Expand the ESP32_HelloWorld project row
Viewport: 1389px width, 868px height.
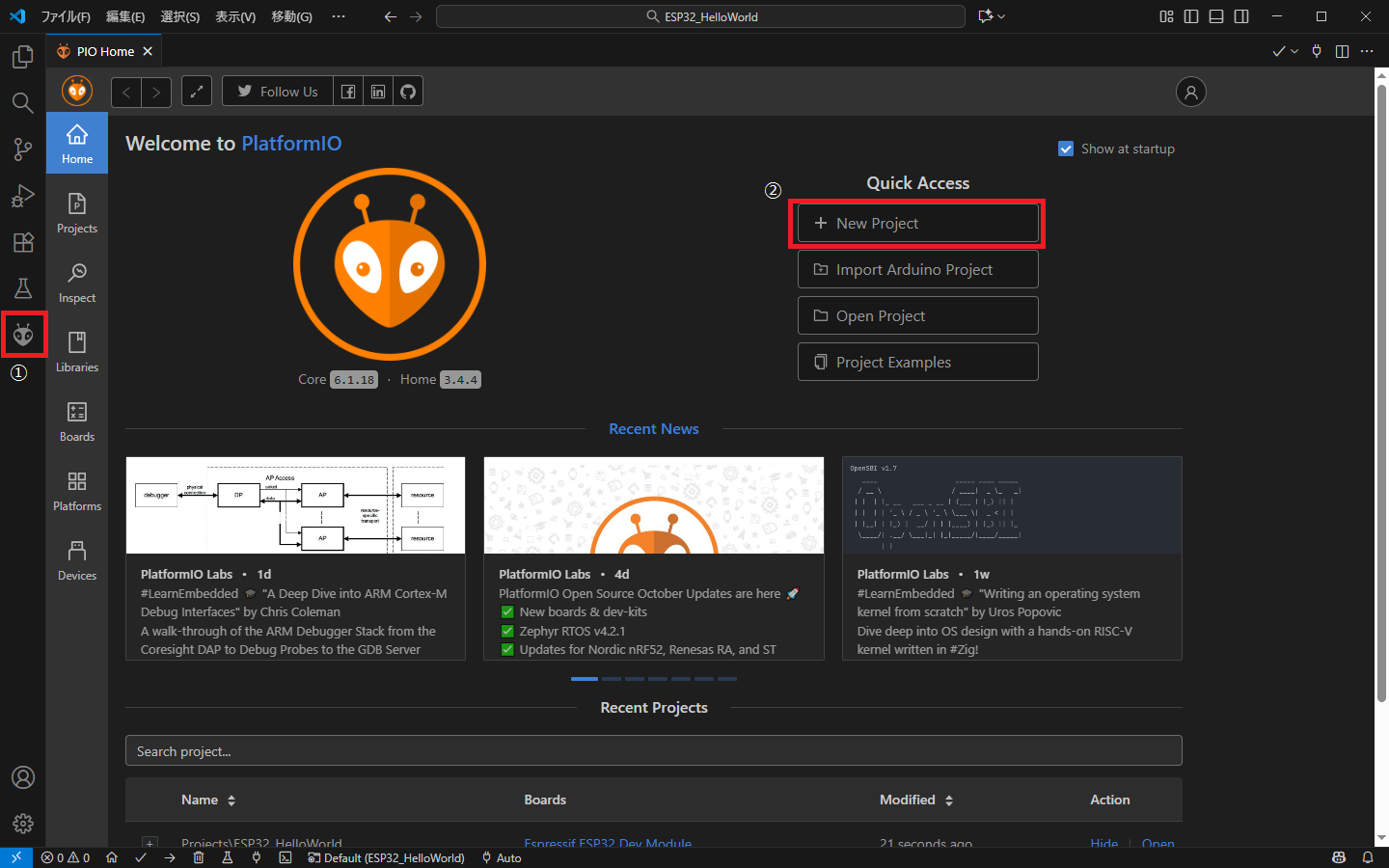[150, 843]
